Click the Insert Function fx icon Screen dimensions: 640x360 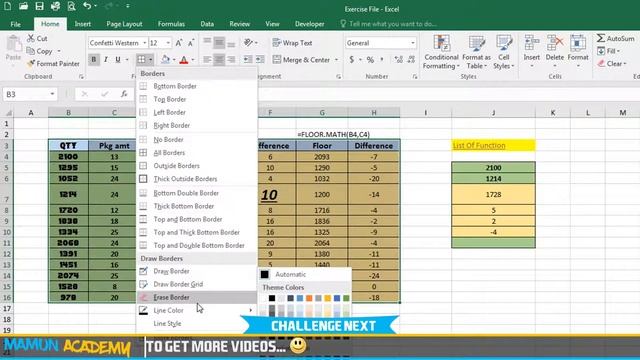click(124, 94)
